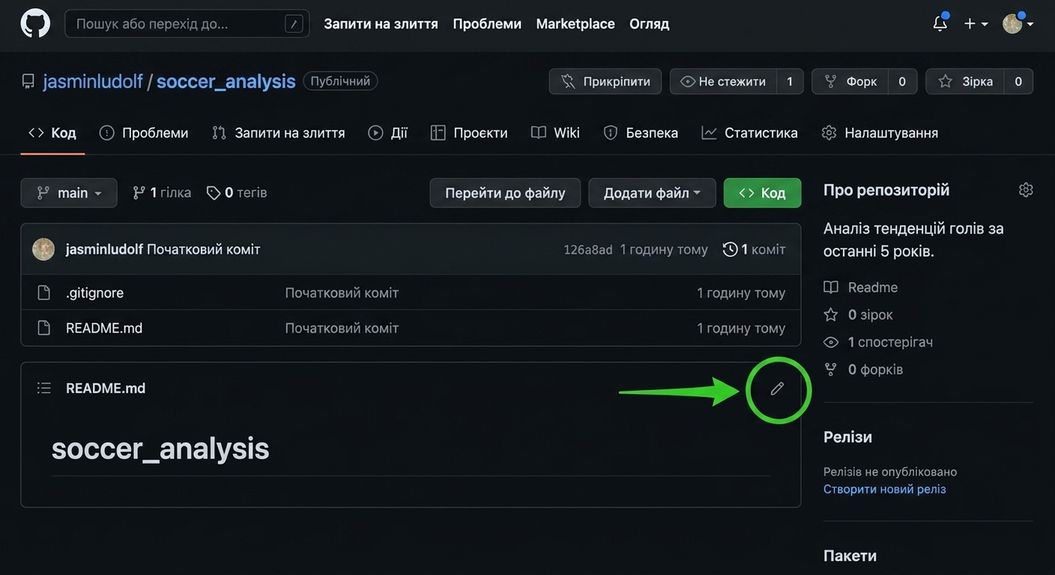Open the '1 гілка' branches link
Image resolution: width=1055 pixels, height=575 pixels.
click(161, 193)
